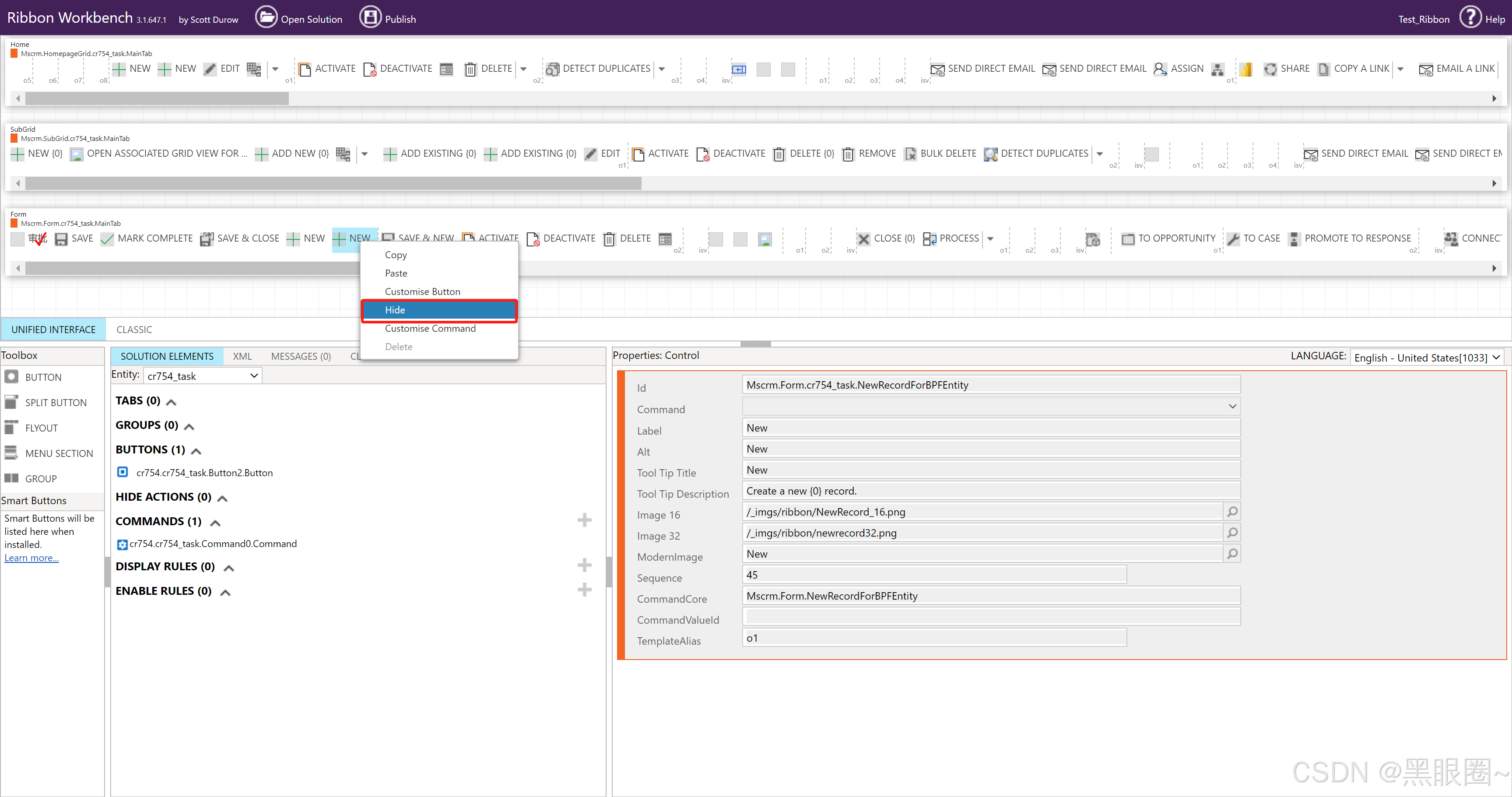The image size is (1512, 797).
Task: Collapse the COMMANDS (1) tree section
Action: coord(214,522)
